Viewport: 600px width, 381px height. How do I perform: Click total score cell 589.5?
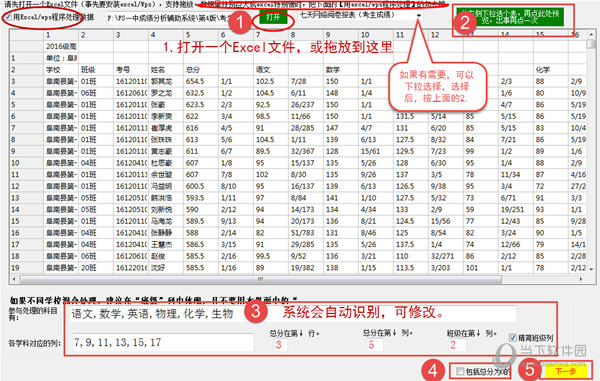[201, 221]
